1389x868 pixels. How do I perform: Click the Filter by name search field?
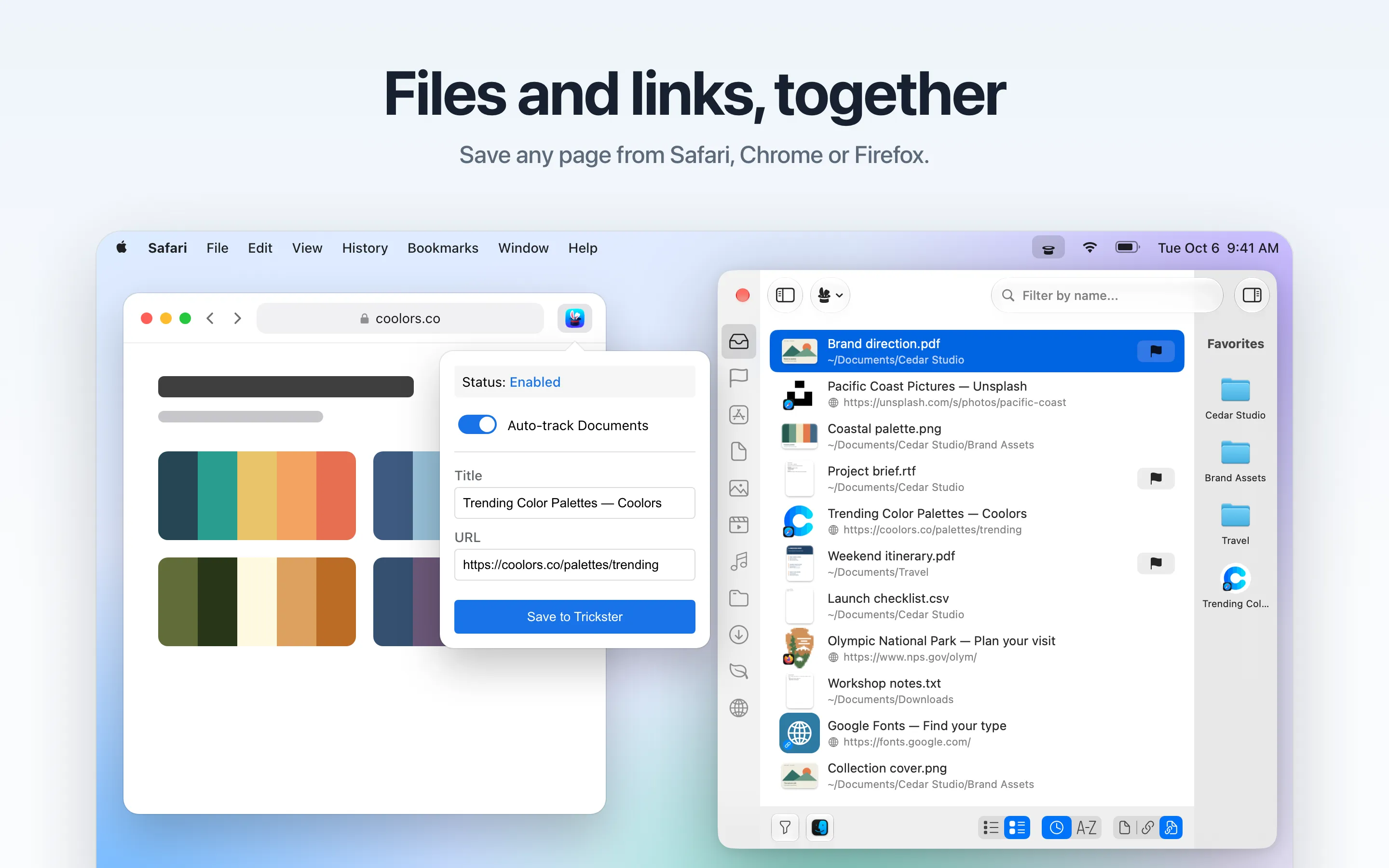1106,295
